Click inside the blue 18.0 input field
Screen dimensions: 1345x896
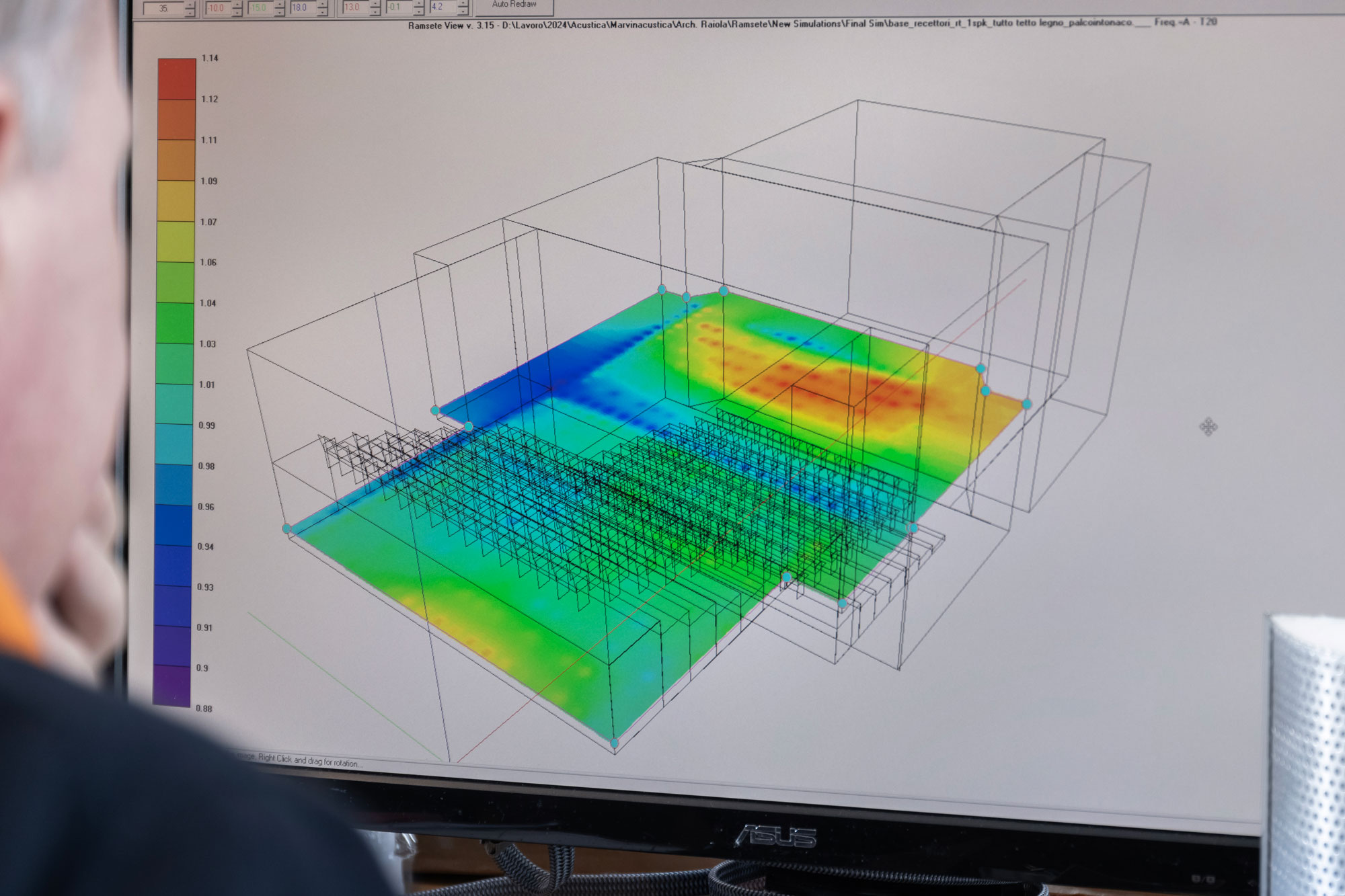[302, 8]
